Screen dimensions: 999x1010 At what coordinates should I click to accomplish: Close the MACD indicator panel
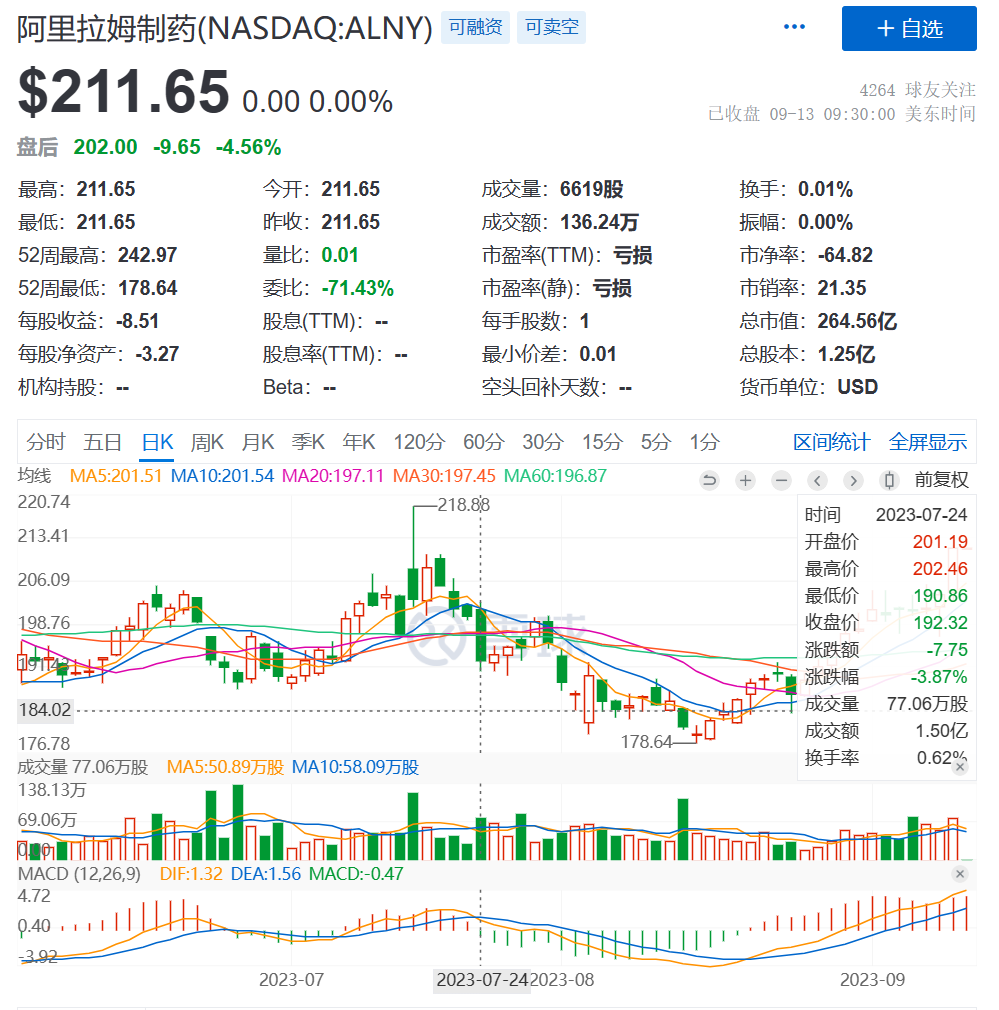(x=960, y=874)
